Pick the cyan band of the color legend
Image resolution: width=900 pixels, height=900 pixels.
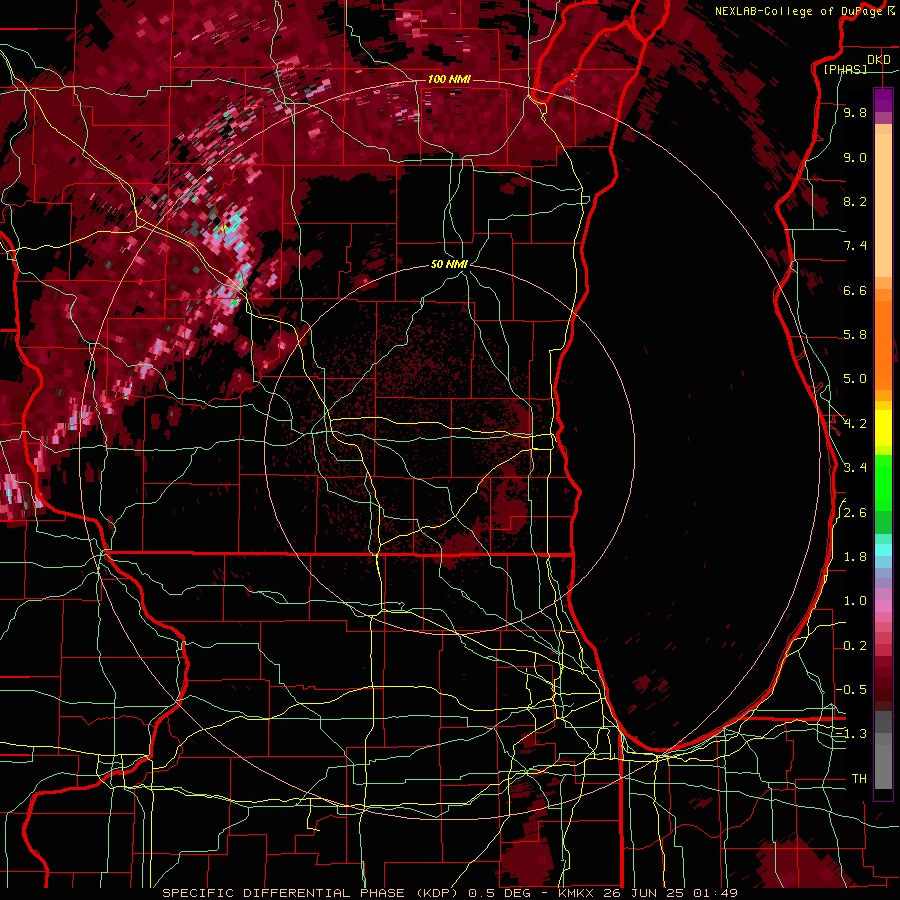pos(883,550)
